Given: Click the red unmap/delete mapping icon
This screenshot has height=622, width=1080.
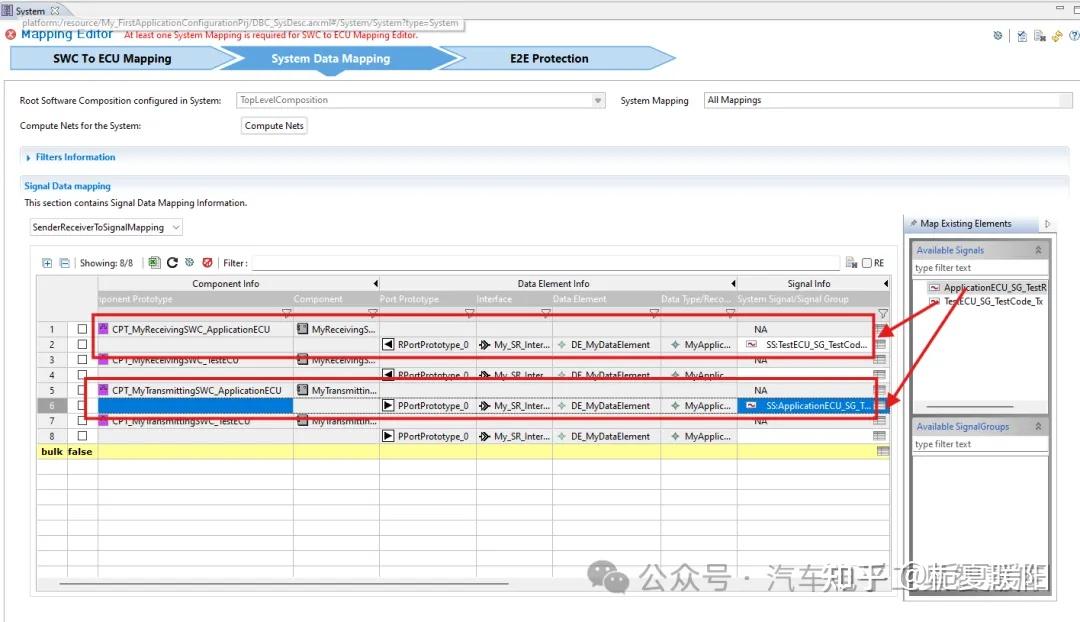Looking at the screenshot, I should coord(208,262).
